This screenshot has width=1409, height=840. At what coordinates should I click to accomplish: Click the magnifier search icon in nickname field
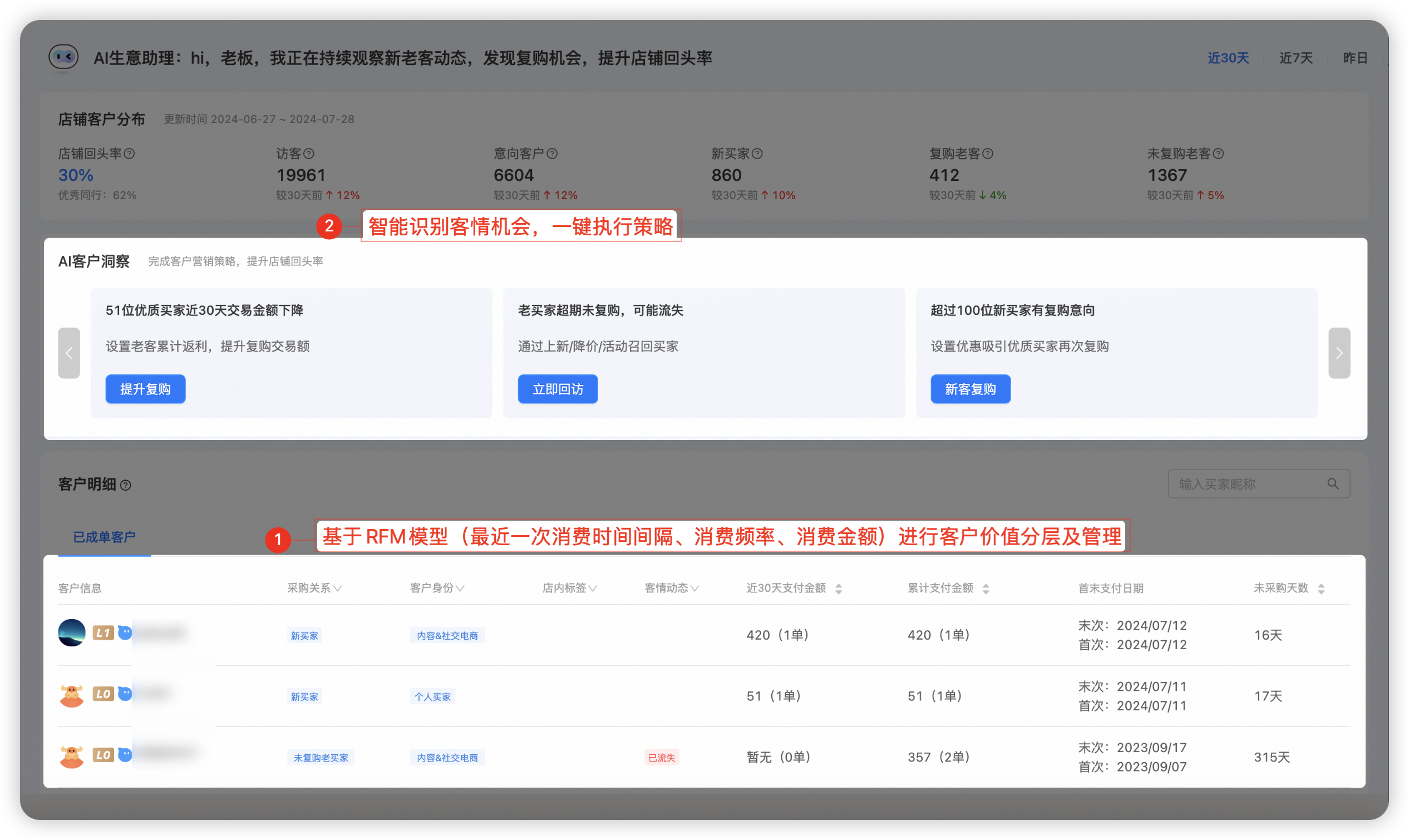1333,484
